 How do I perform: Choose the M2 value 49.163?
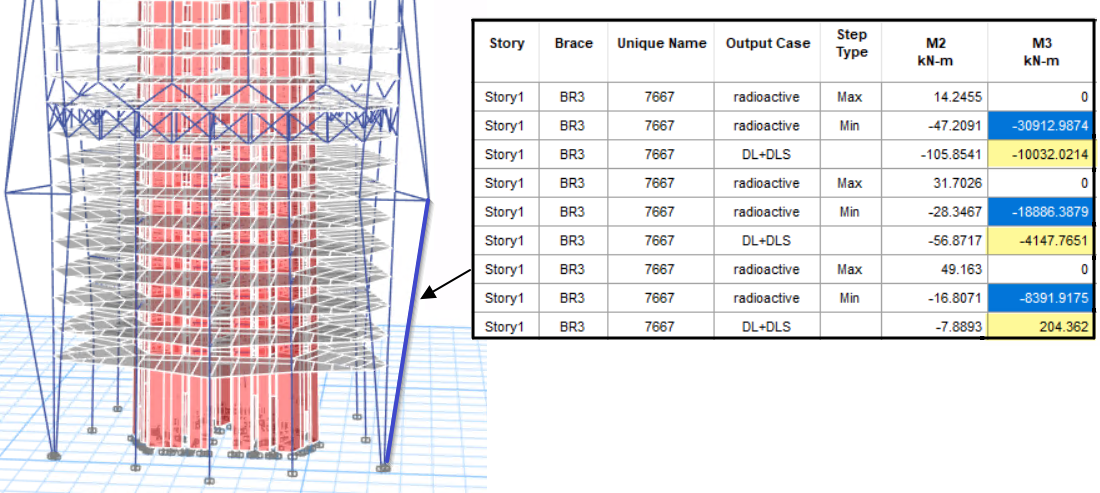coord(937,269)
